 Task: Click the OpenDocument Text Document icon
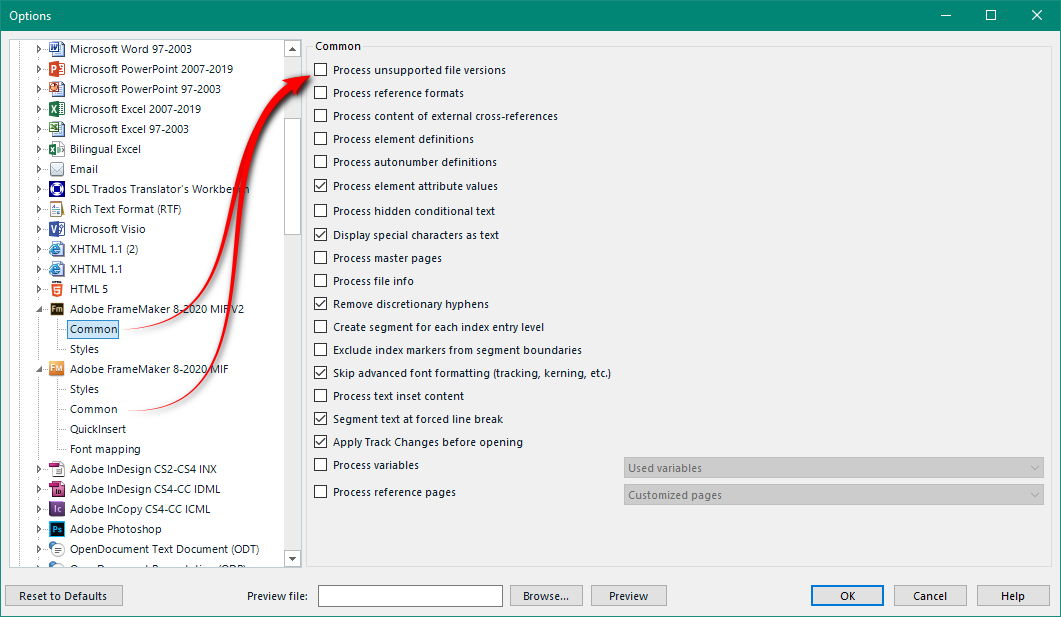(x=58, y=549)
